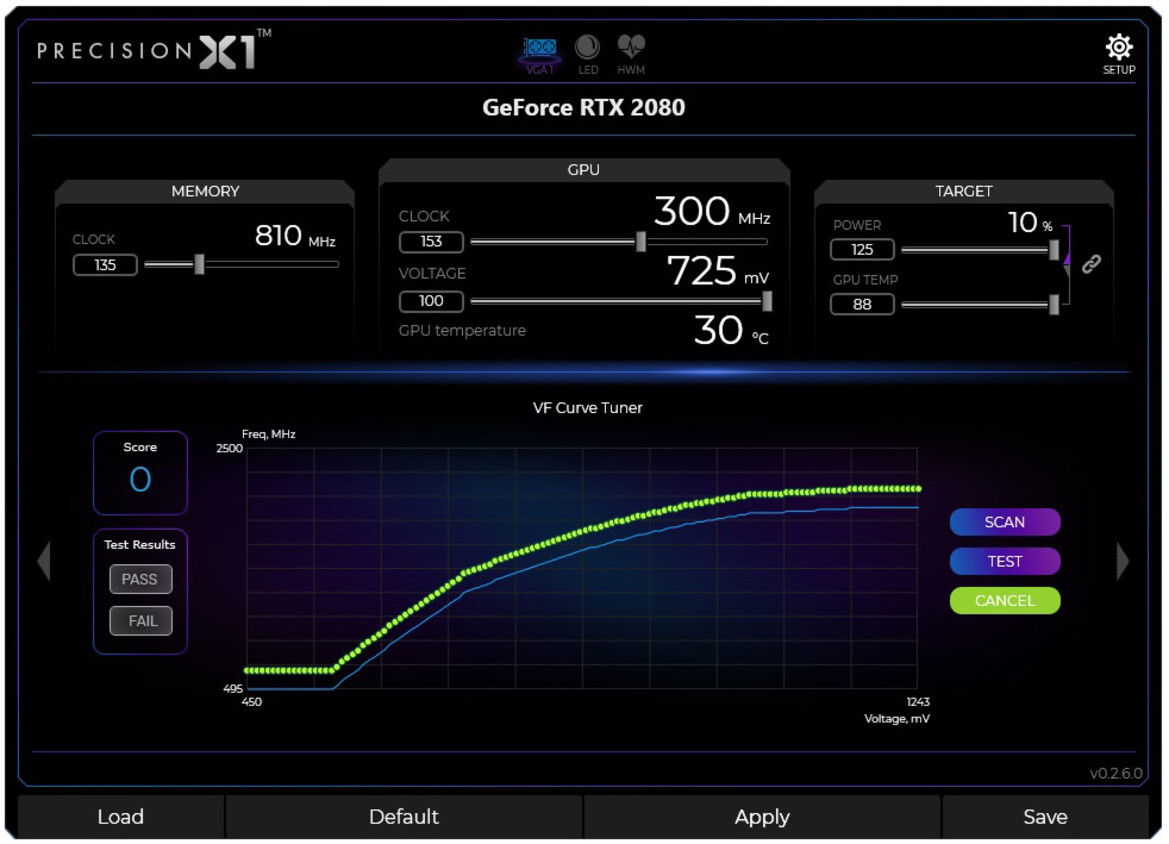Click the Score value box

pos(140,473)
